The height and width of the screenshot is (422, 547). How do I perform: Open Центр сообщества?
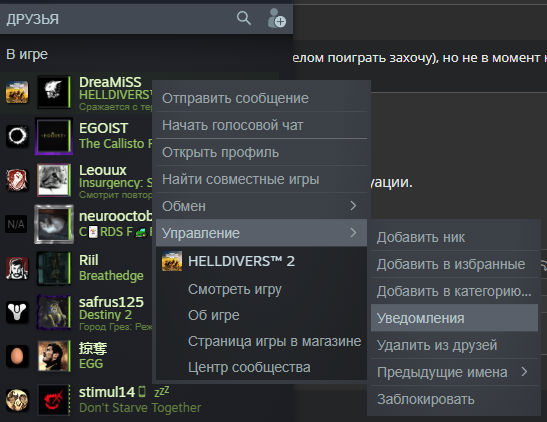(249, 367)
